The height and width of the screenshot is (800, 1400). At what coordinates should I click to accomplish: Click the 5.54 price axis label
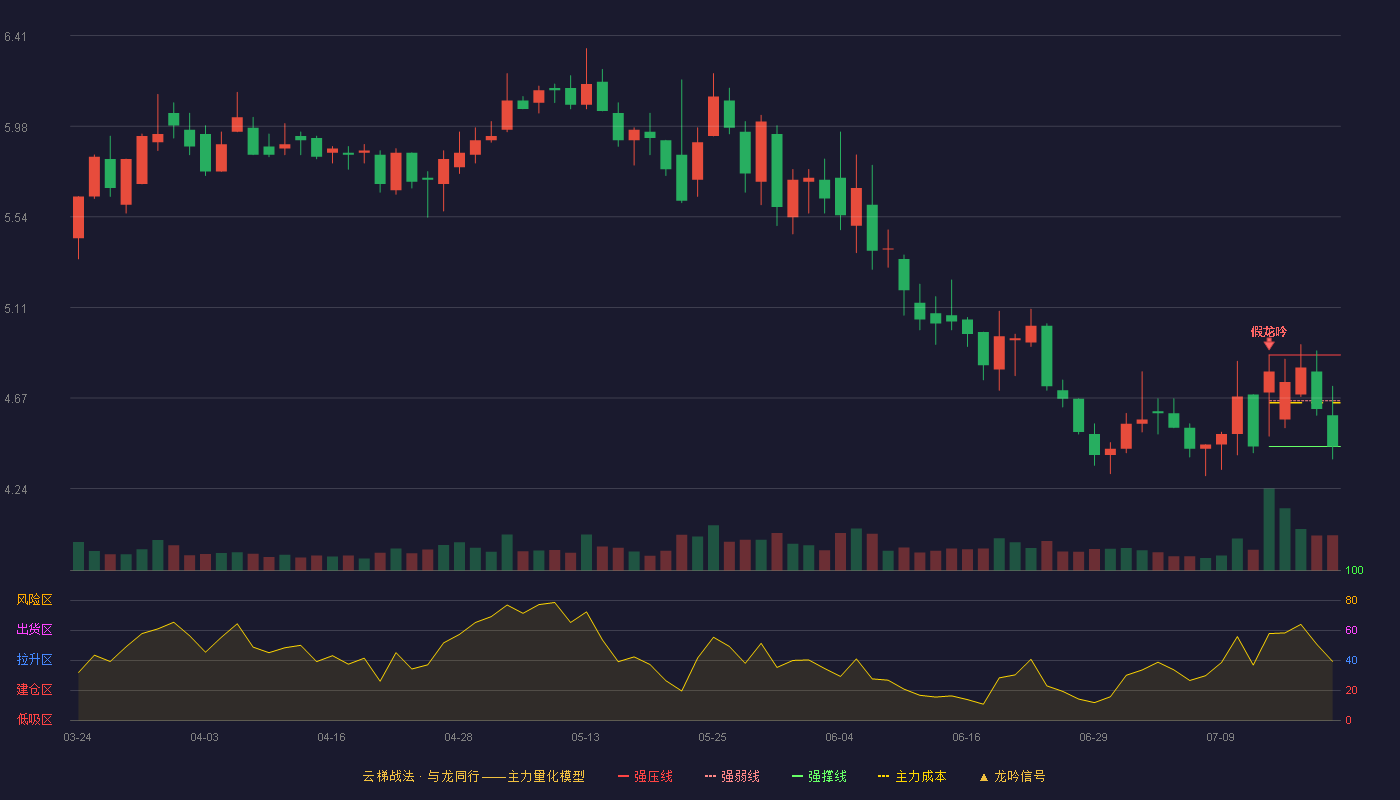point(15,218)
